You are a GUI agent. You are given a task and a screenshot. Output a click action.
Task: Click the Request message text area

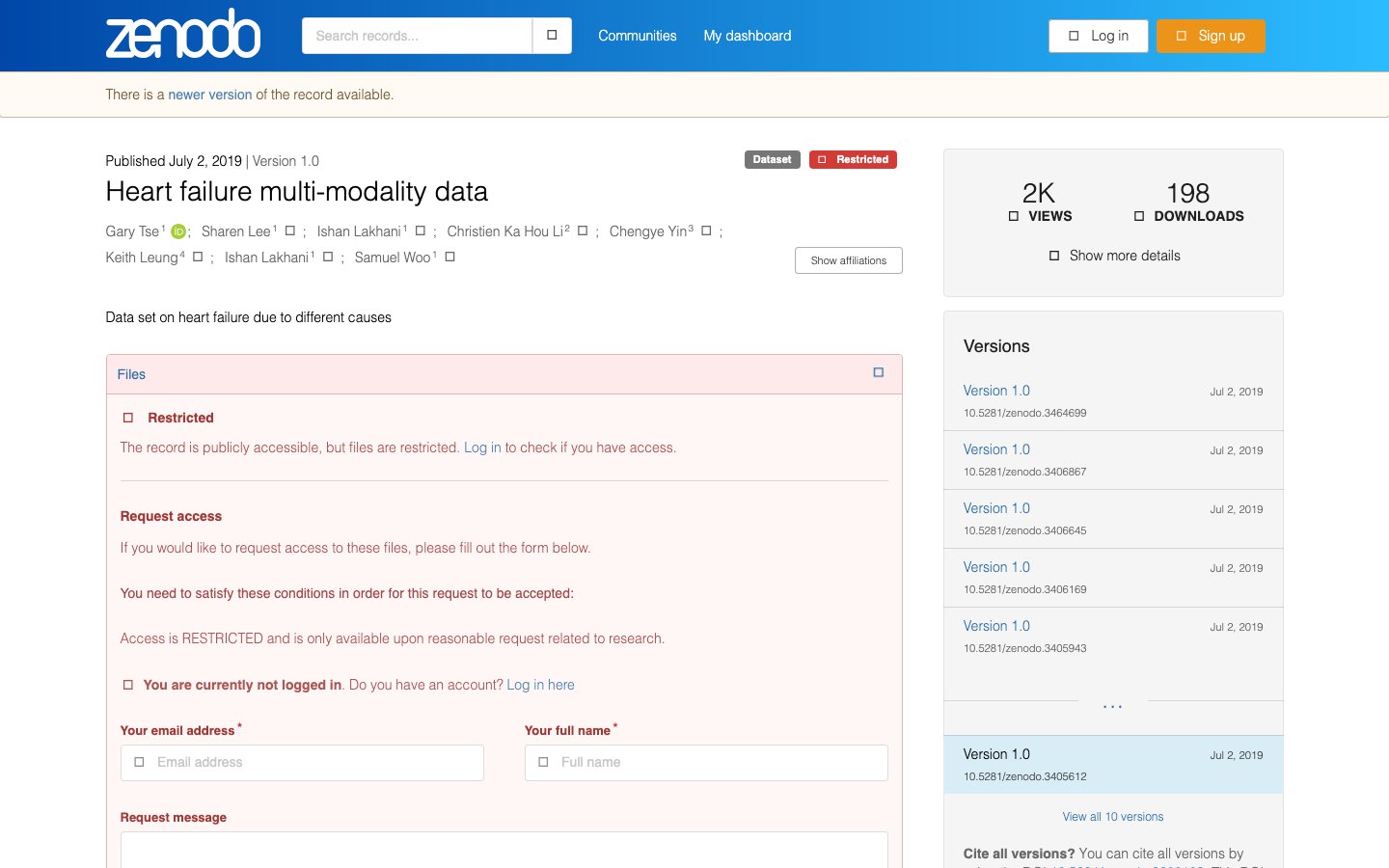504,850
